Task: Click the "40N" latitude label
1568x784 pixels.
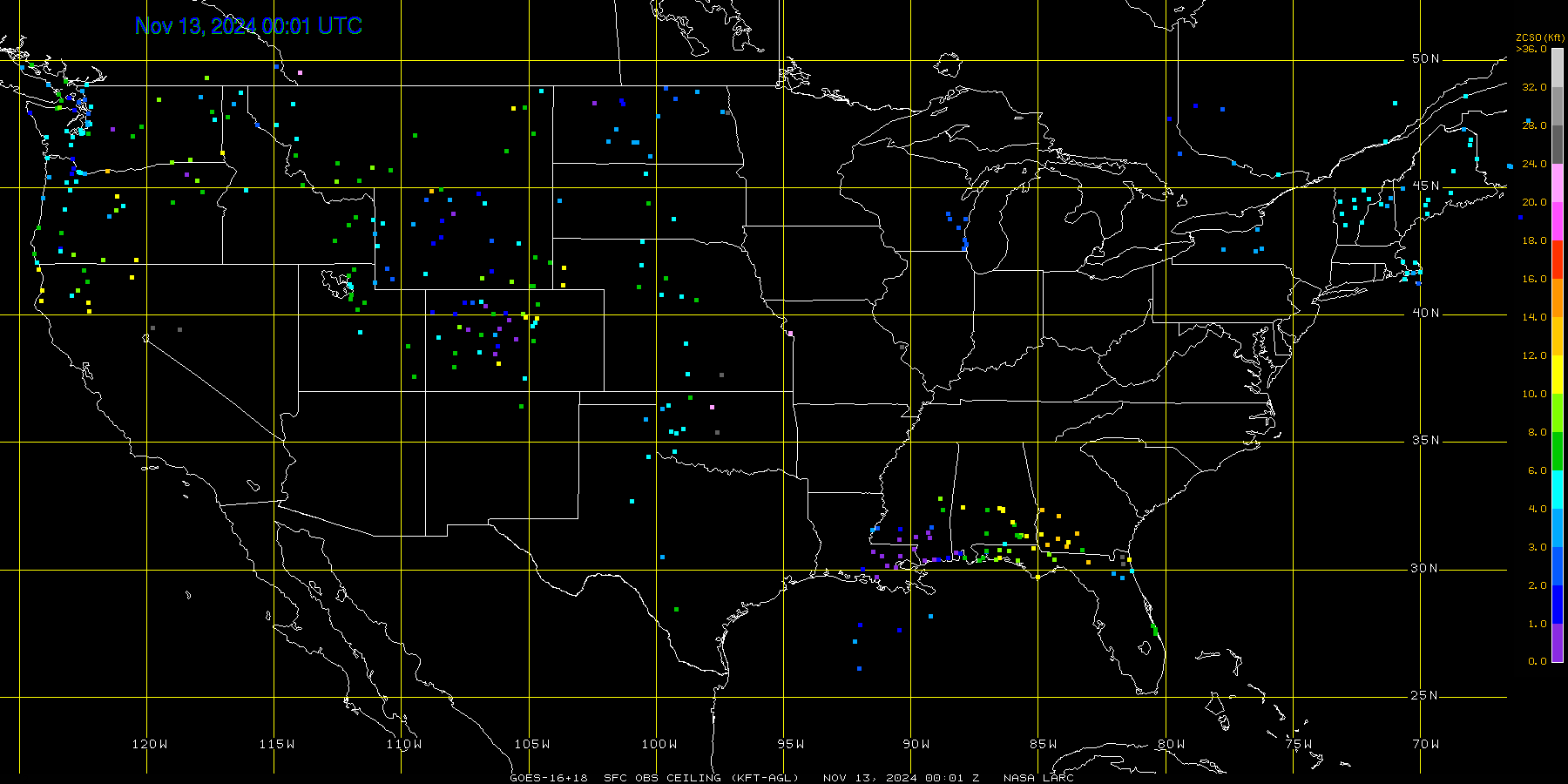Action: coord(1426,313)
